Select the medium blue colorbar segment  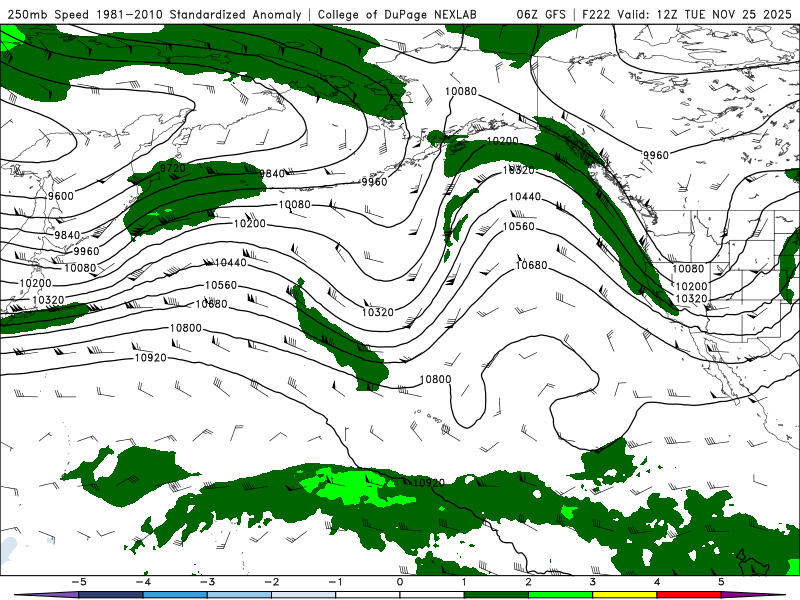tap(174, 595)
